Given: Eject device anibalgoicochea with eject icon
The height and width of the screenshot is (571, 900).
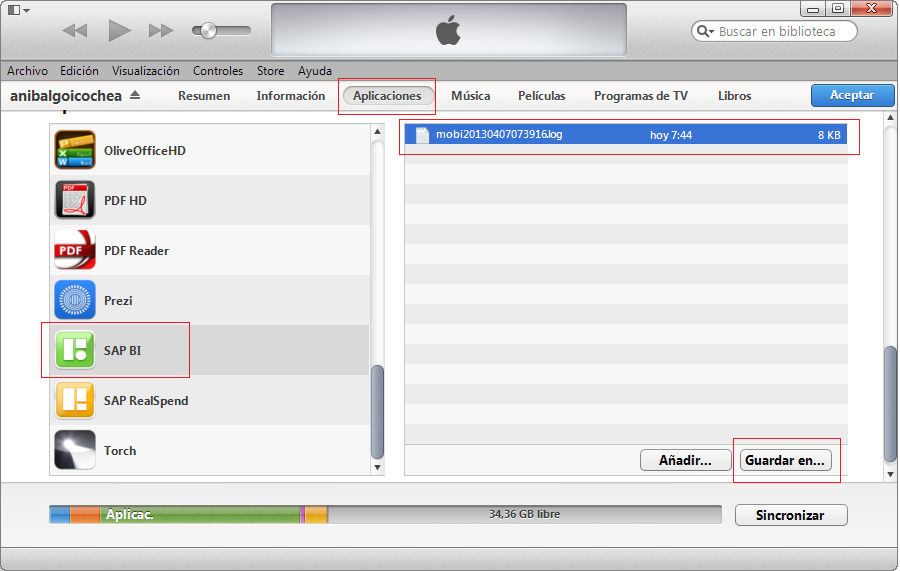Looking at the screenshot, I should point(136,96).
